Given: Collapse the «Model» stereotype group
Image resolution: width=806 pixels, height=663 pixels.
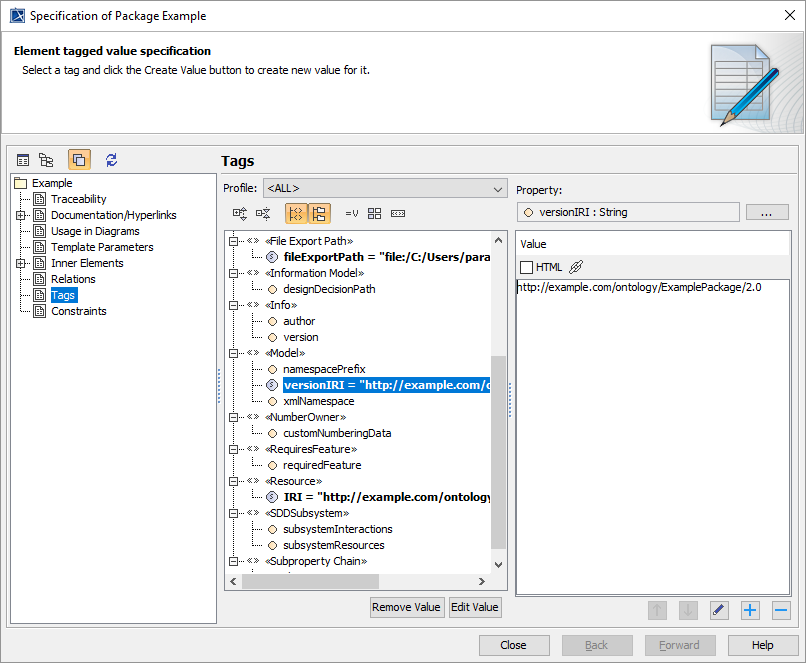Looking at the screenshot, I should 234,353.
